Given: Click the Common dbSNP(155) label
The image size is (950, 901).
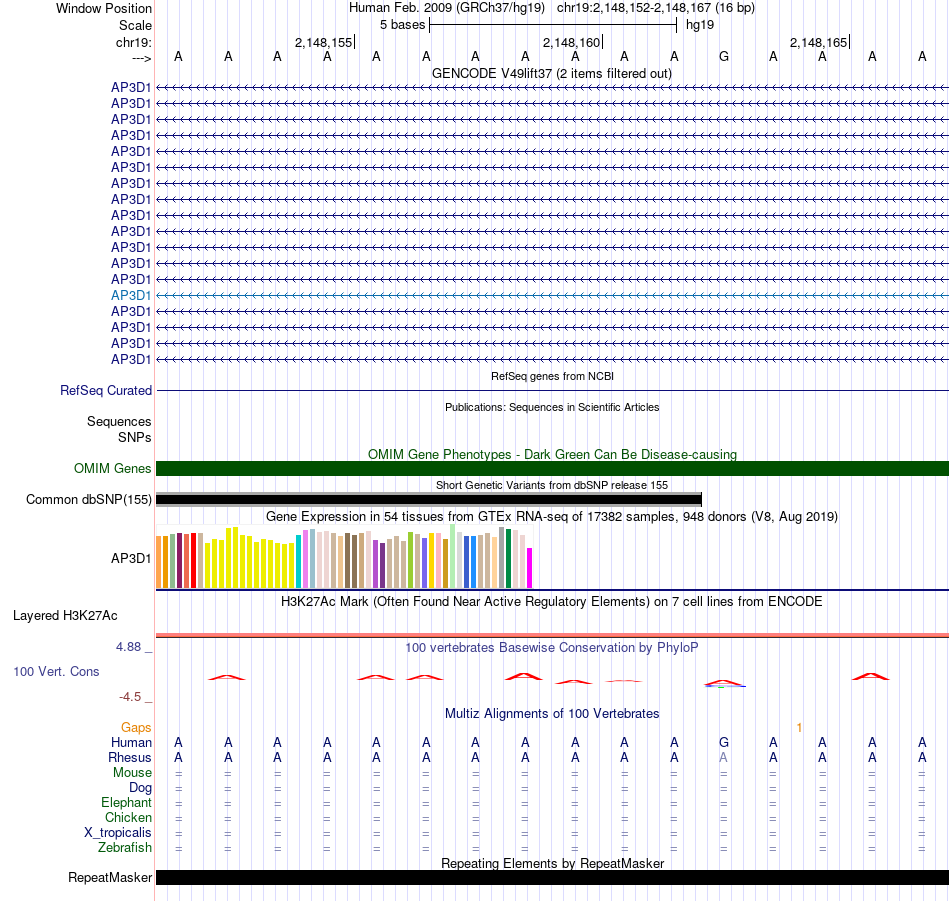Looking at the screenshot, I should pos(89,499).
